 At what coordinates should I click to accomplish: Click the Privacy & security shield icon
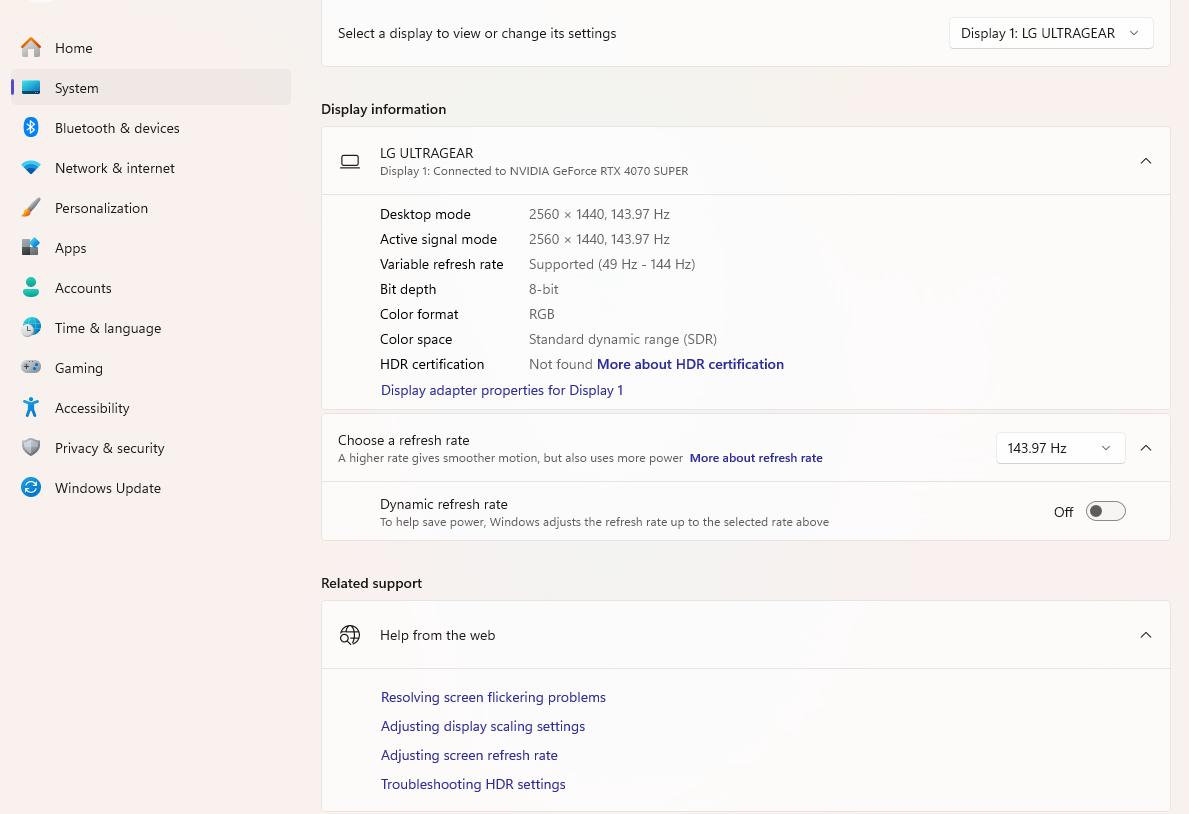[x=31, y=448]
